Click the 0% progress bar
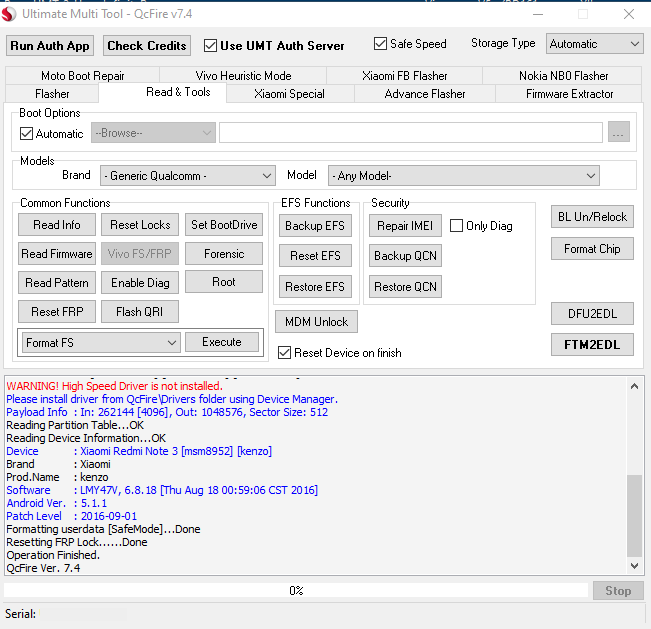The image size is (651, 629). tap(296, 590)
